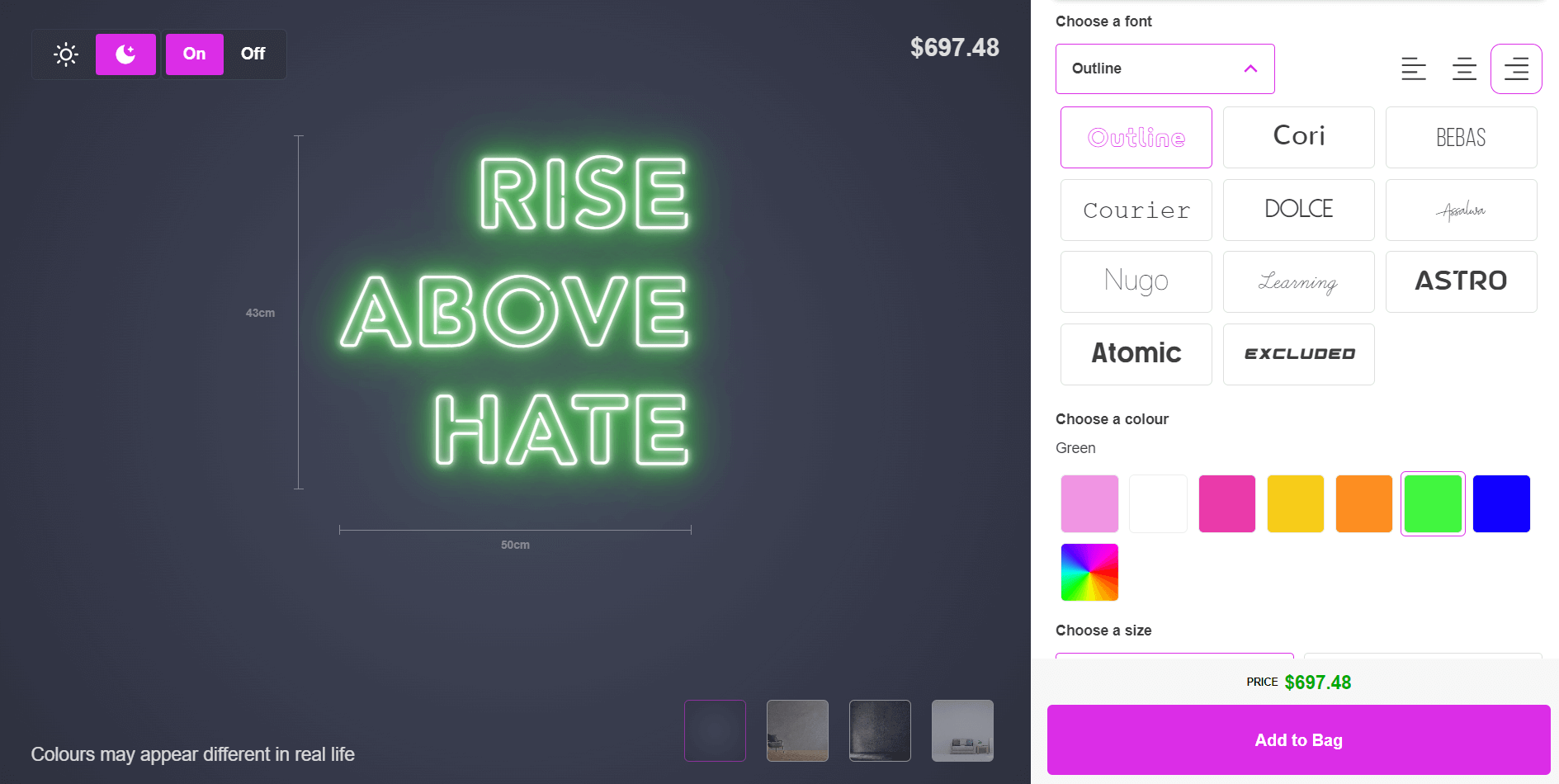Collapse font list using chevron arrow
Image resolution: width=1559 pixels, height=784 pixels.
pos(1250,68)
